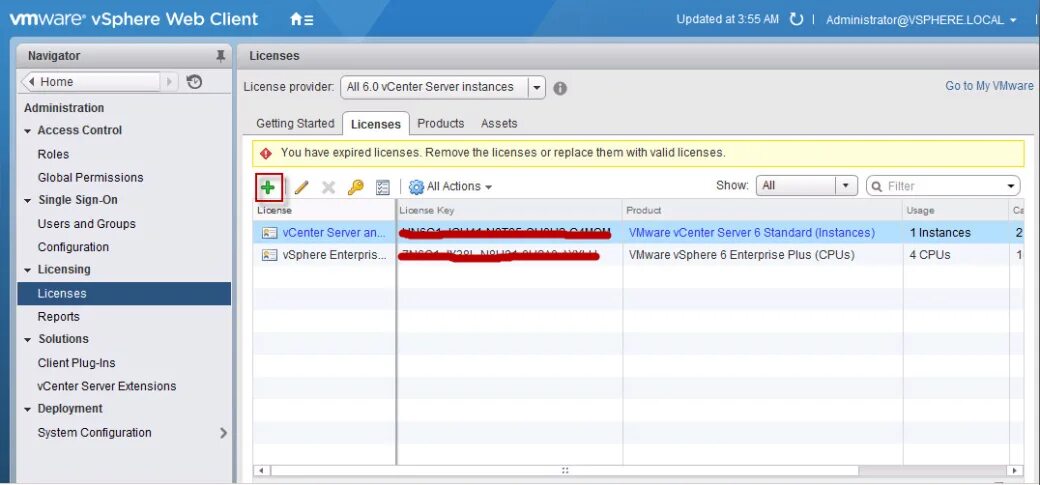Viewport: 1040px width, 485px height.
Task: Click the Go to My VMware link
Action: [989, 86]
